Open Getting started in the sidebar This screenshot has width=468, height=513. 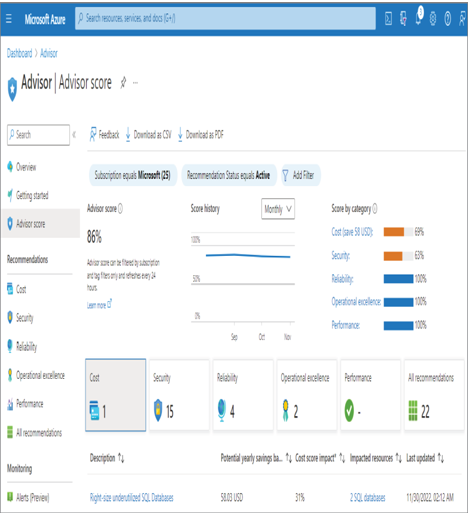click(28, 195)
